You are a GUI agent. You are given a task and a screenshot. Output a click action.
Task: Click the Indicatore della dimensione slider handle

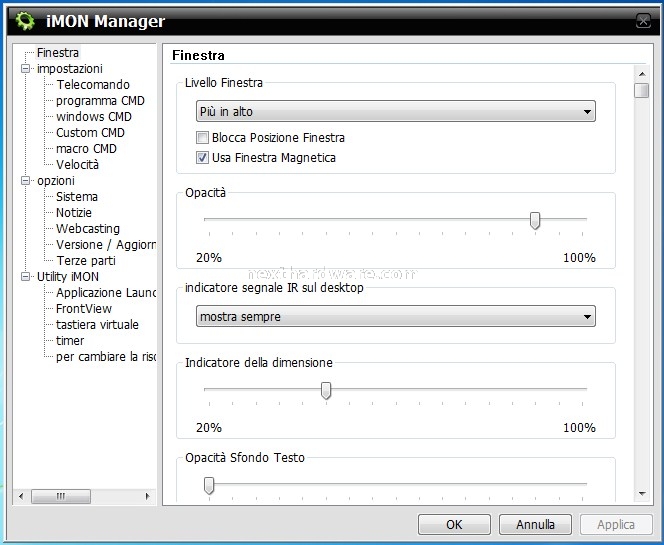point(326,390)
